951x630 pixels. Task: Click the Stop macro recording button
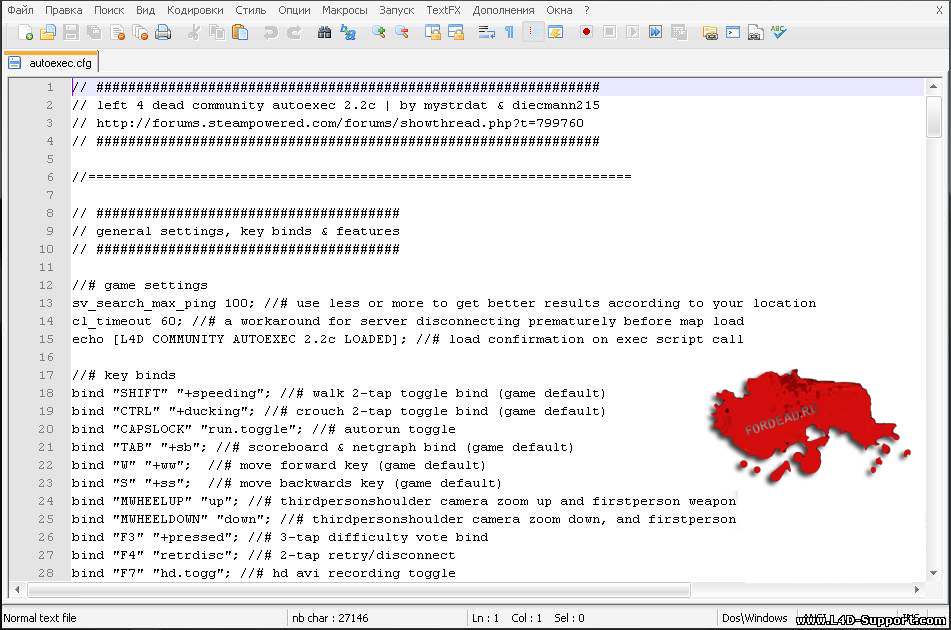(x=610, y=32)
